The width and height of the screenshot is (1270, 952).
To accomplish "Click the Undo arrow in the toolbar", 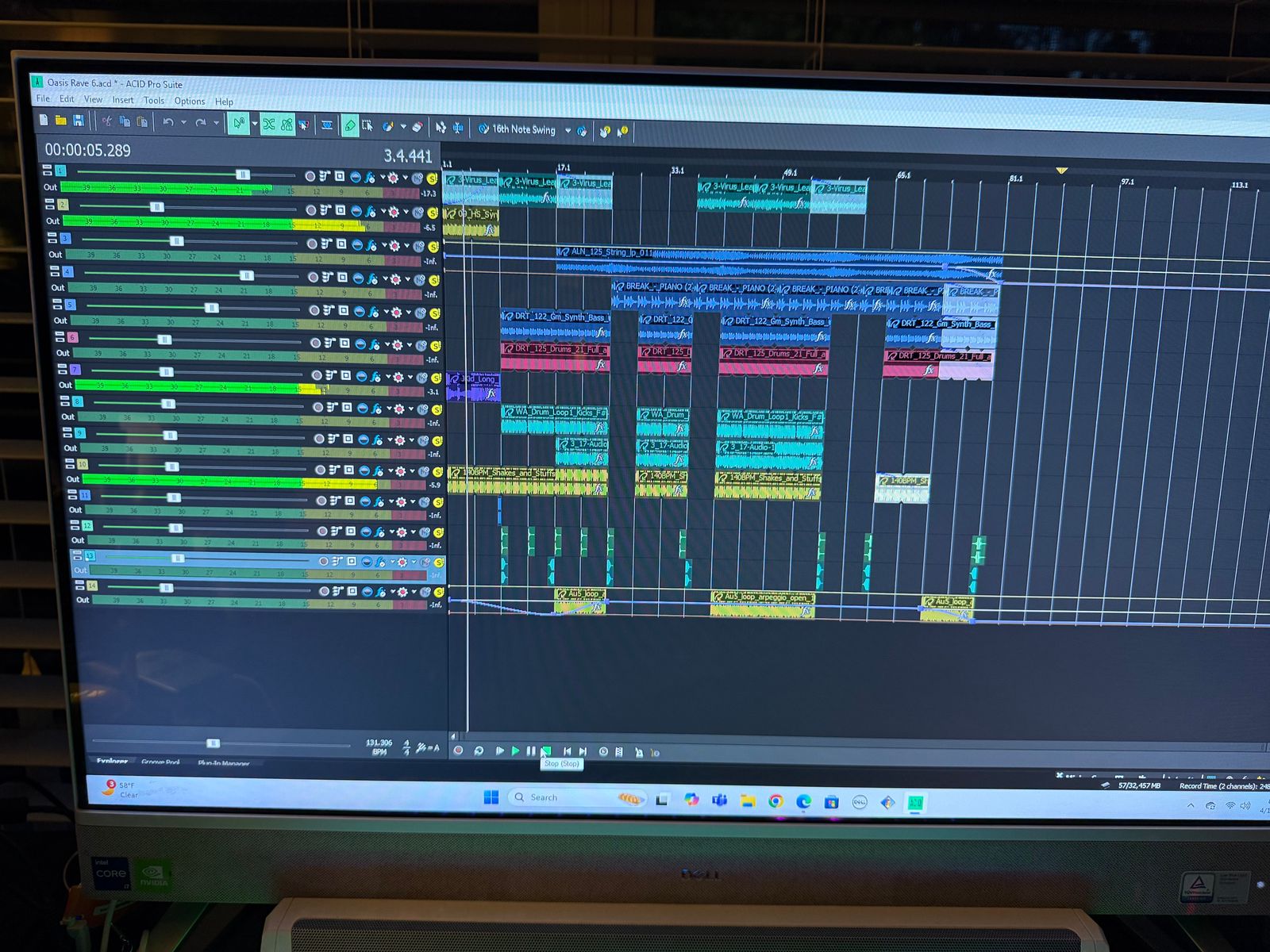I will pos(168,122).
